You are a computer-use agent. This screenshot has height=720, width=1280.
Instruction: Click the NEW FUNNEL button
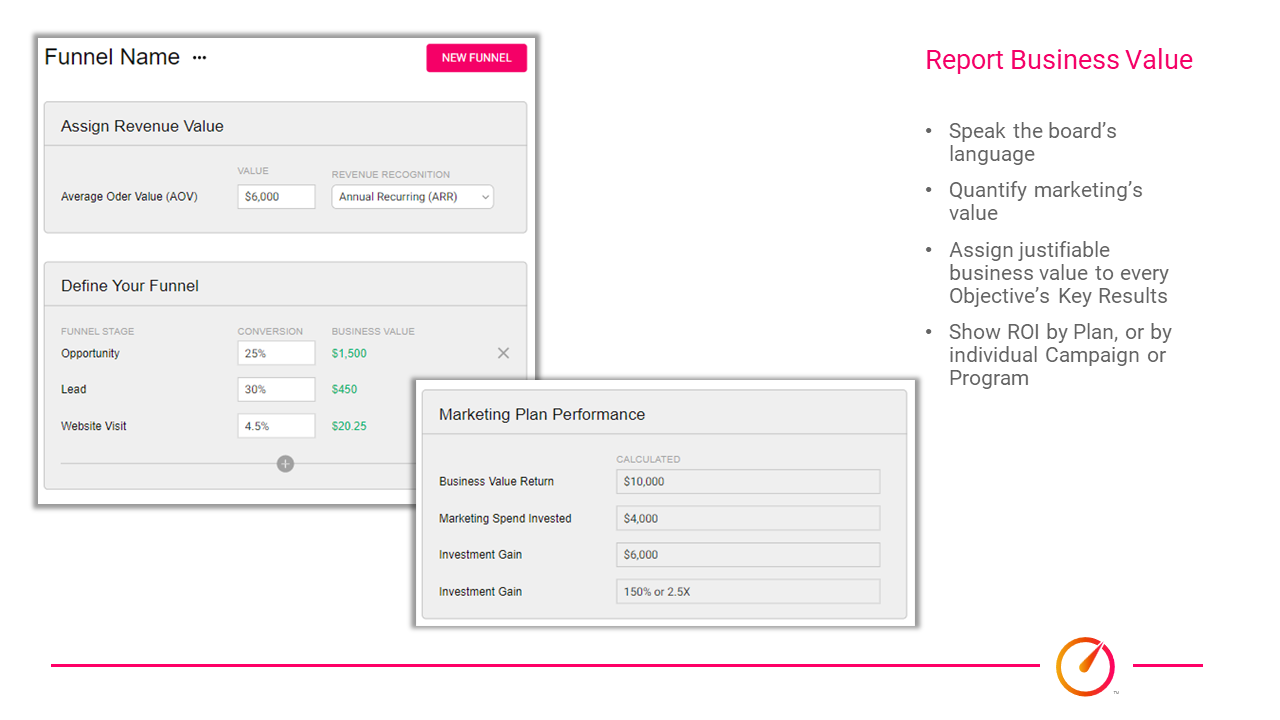point(477,58)
